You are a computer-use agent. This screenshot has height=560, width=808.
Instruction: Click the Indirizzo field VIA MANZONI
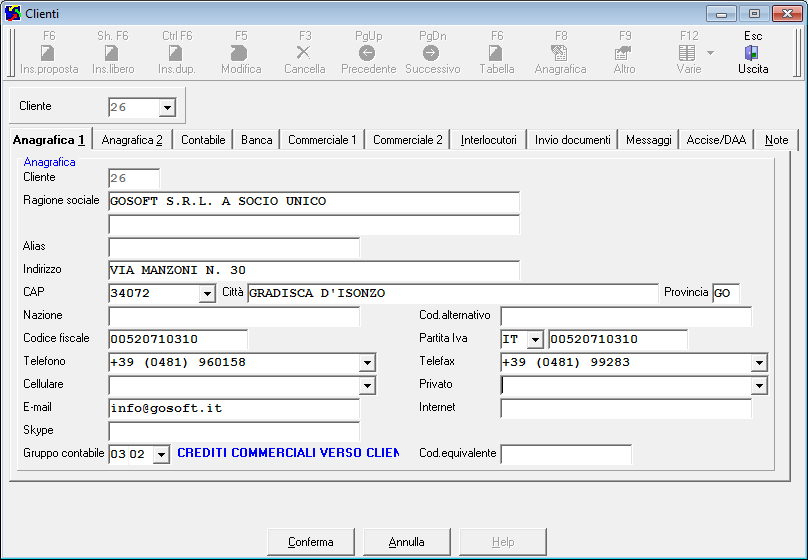point(314,270)
